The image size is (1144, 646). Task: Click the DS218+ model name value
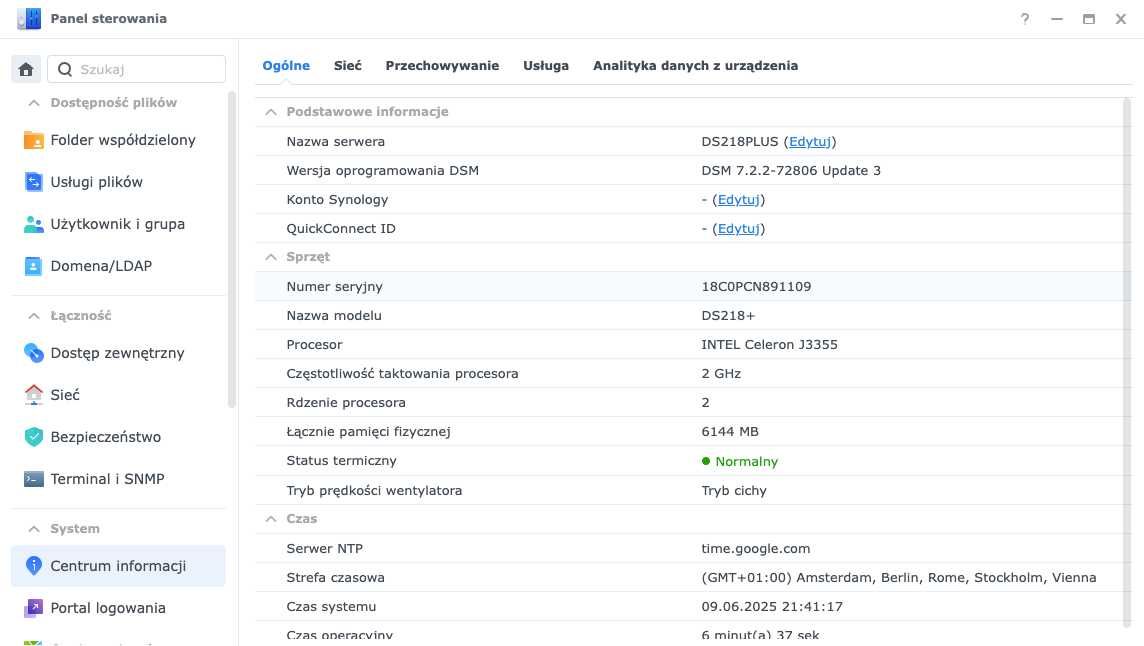[728, 316]
